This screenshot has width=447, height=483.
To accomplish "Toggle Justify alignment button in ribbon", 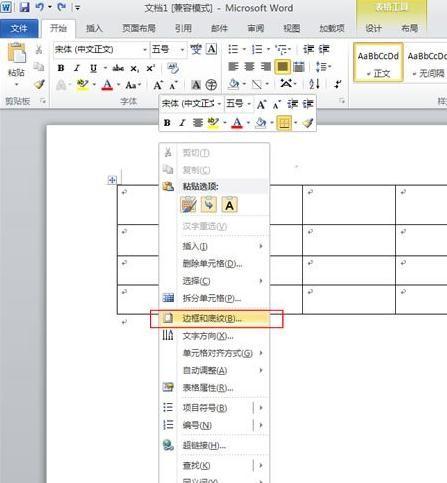I will (x=282, y=67).
